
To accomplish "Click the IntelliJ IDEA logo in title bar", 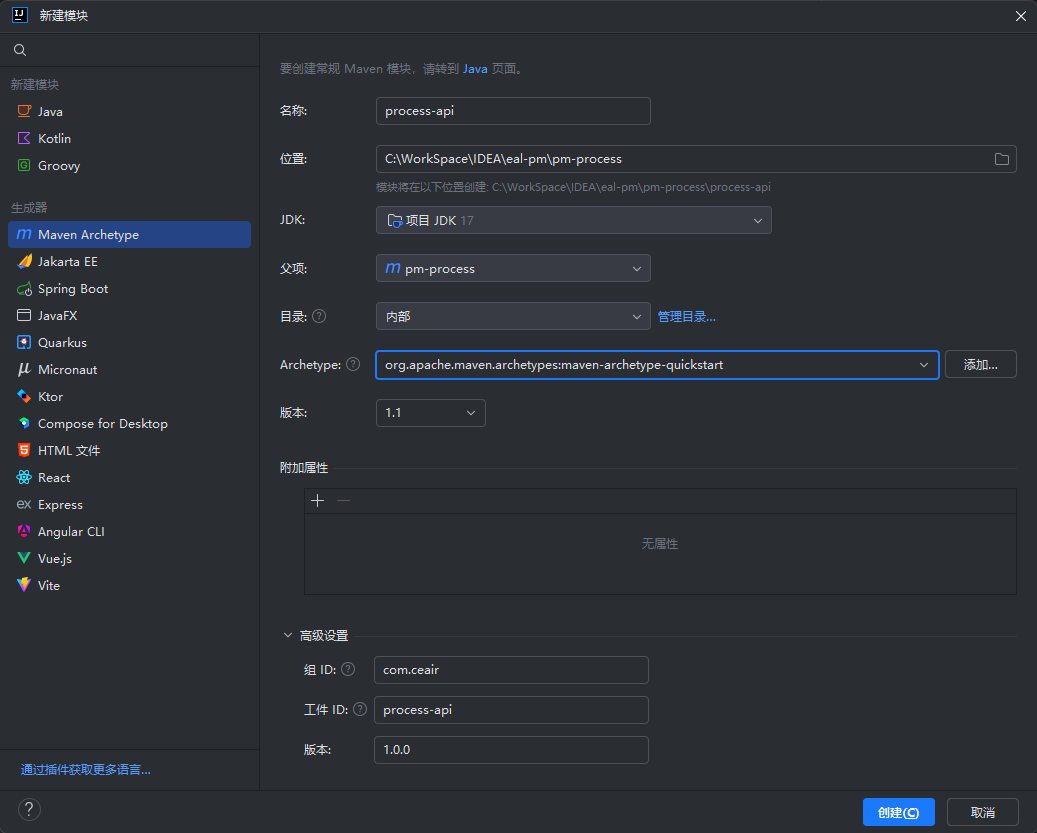I will coord(20,15).
